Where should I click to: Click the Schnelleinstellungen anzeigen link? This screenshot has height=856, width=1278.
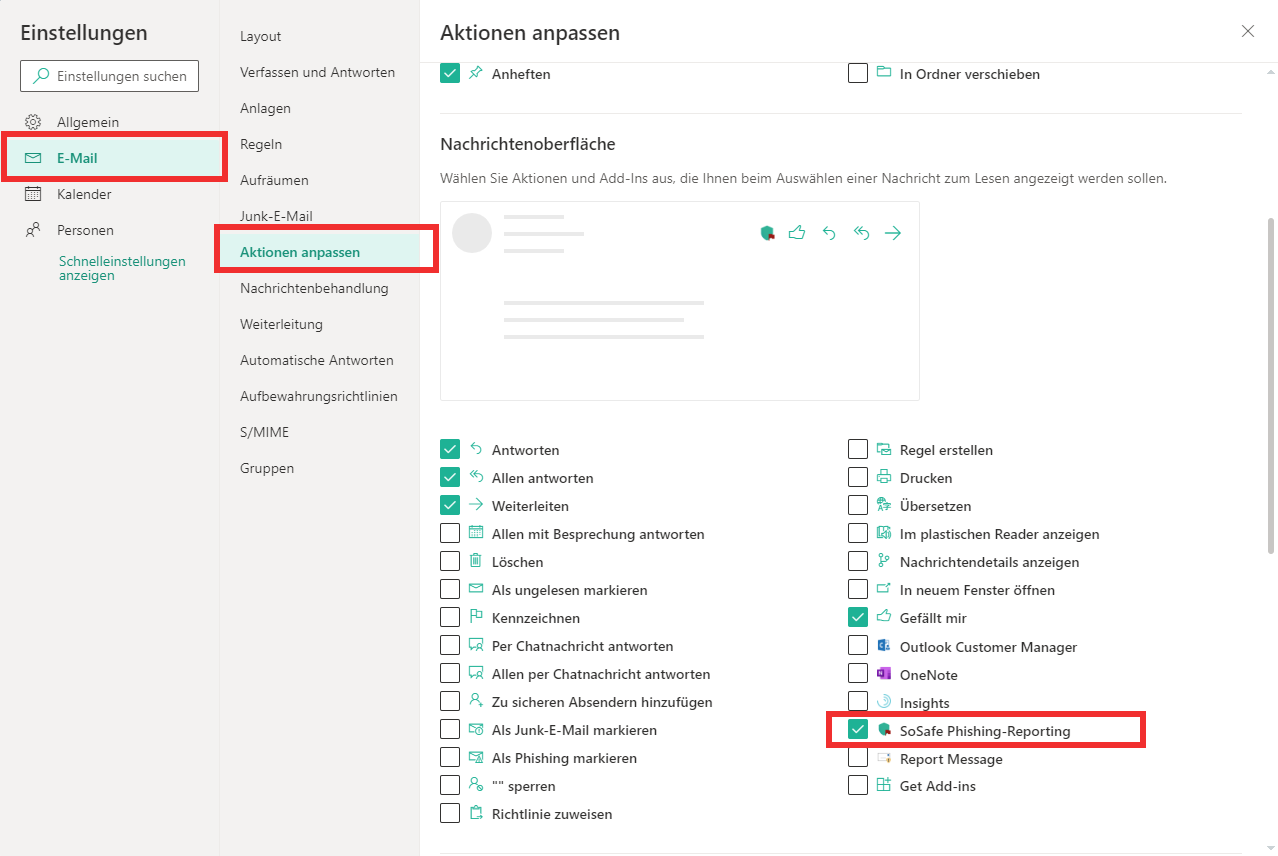coord(122,268)
